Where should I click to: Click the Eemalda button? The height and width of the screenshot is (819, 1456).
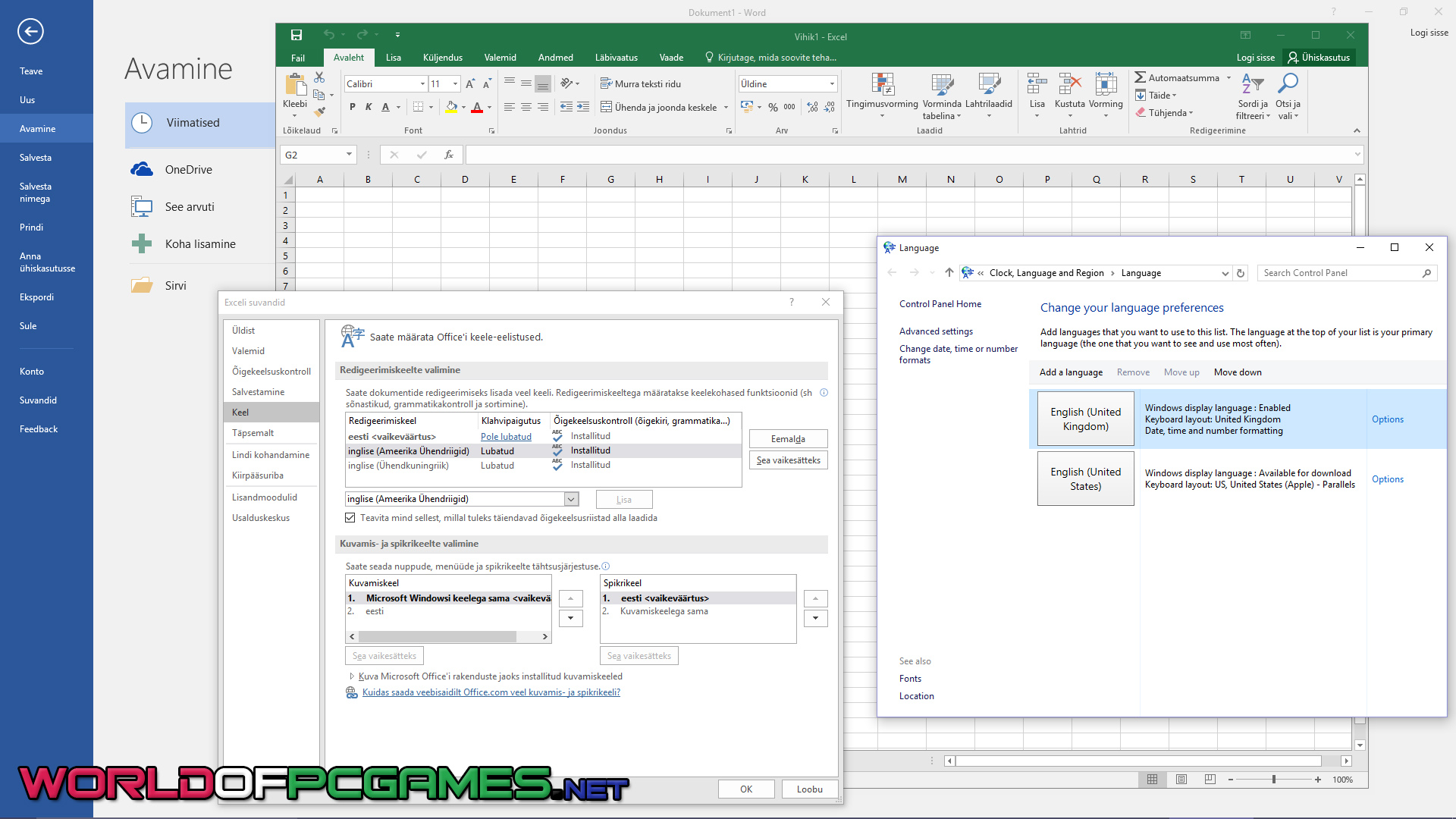pyautogui.click(x=789, y=439)
